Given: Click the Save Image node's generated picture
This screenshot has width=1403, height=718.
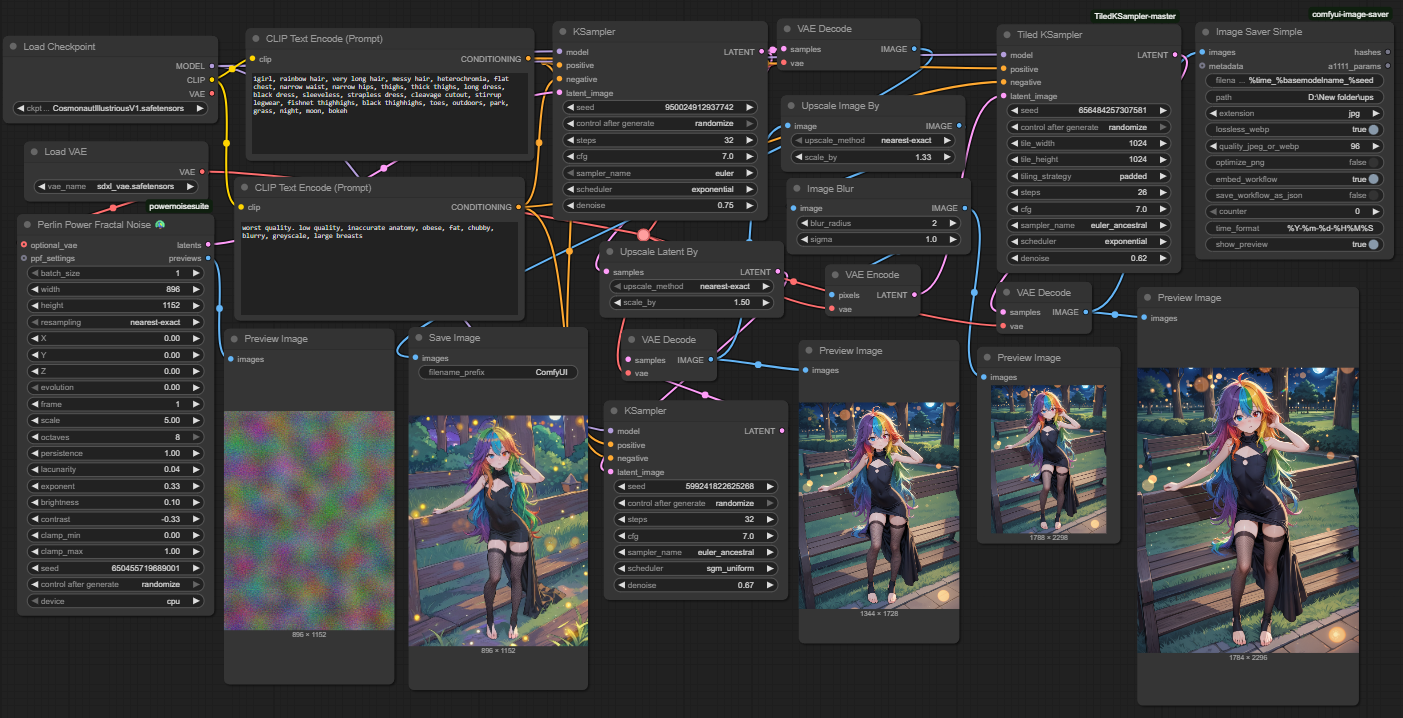Looking at the screenshot, I should coord(498,529).
